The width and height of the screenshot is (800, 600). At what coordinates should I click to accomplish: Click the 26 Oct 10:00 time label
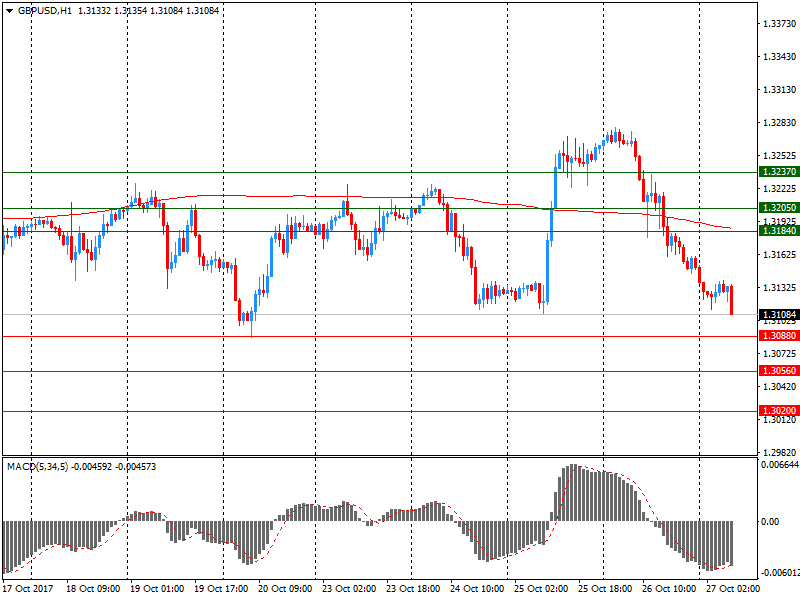pyautogui.click(x=669, y=589)
